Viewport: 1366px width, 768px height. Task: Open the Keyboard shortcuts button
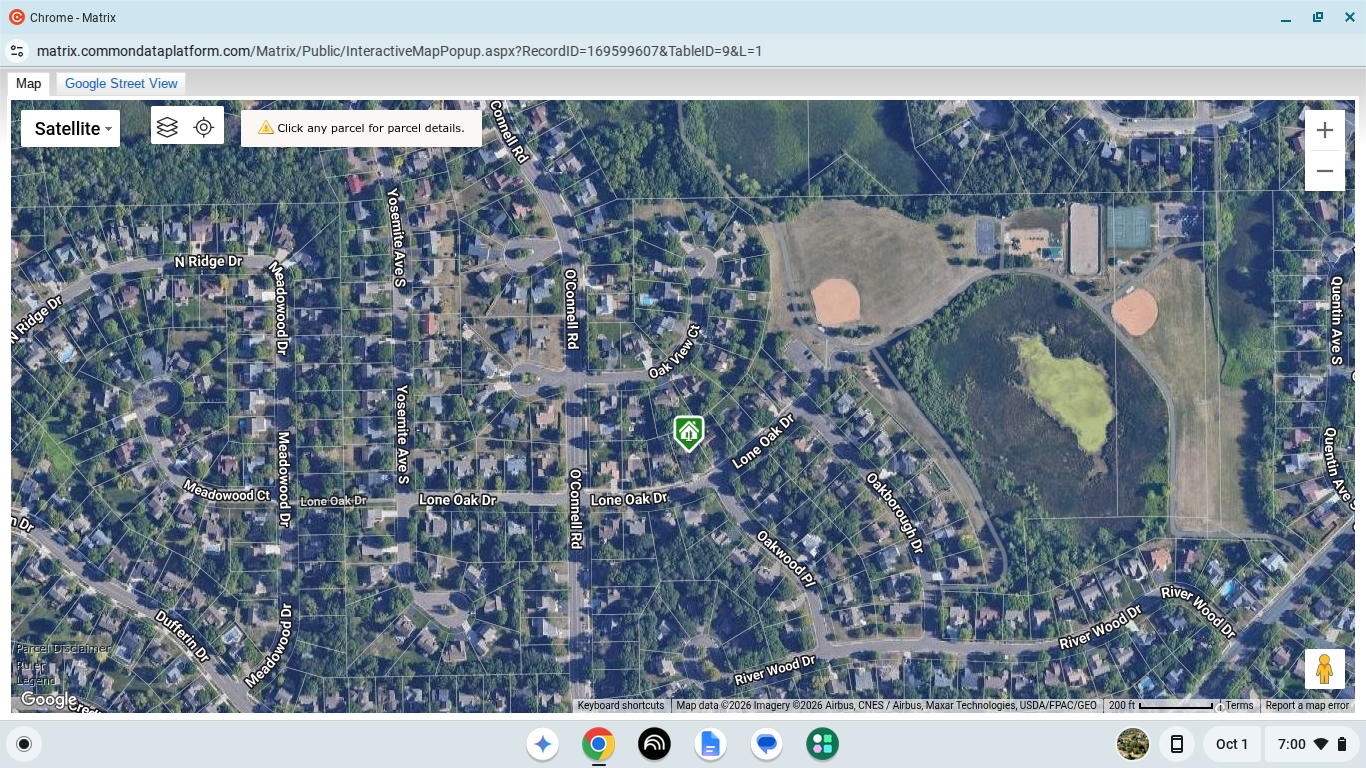tap(621, 705)
